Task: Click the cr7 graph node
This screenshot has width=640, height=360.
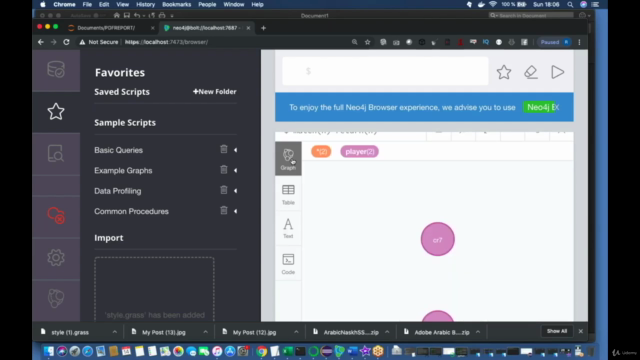Action: pos(438,239)
